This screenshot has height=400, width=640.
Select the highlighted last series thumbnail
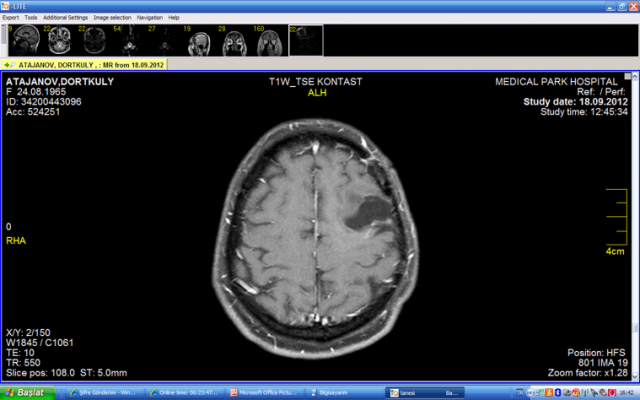point(306,40)
